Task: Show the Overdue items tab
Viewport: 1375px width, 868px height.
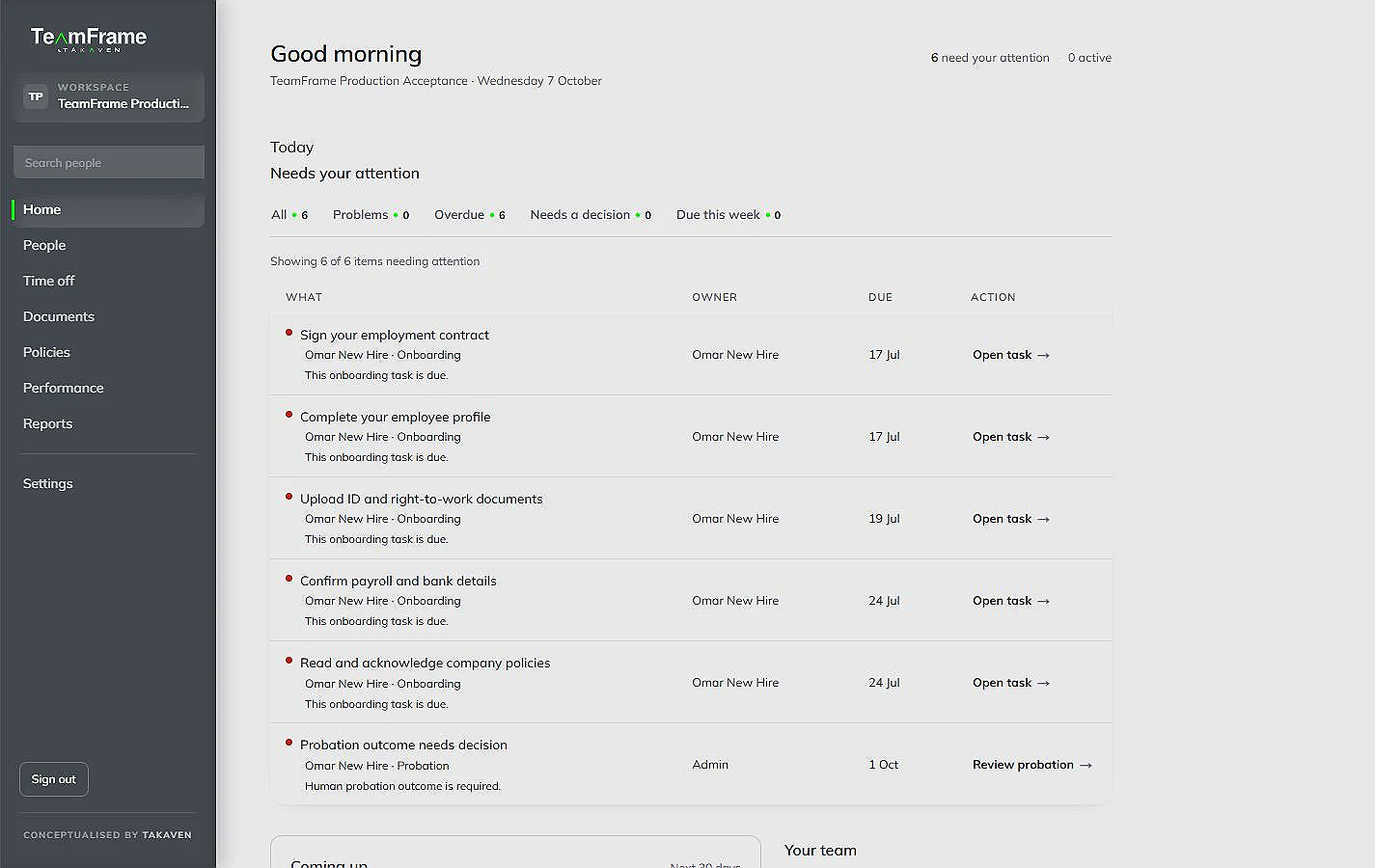Action: tap(470, 215)
